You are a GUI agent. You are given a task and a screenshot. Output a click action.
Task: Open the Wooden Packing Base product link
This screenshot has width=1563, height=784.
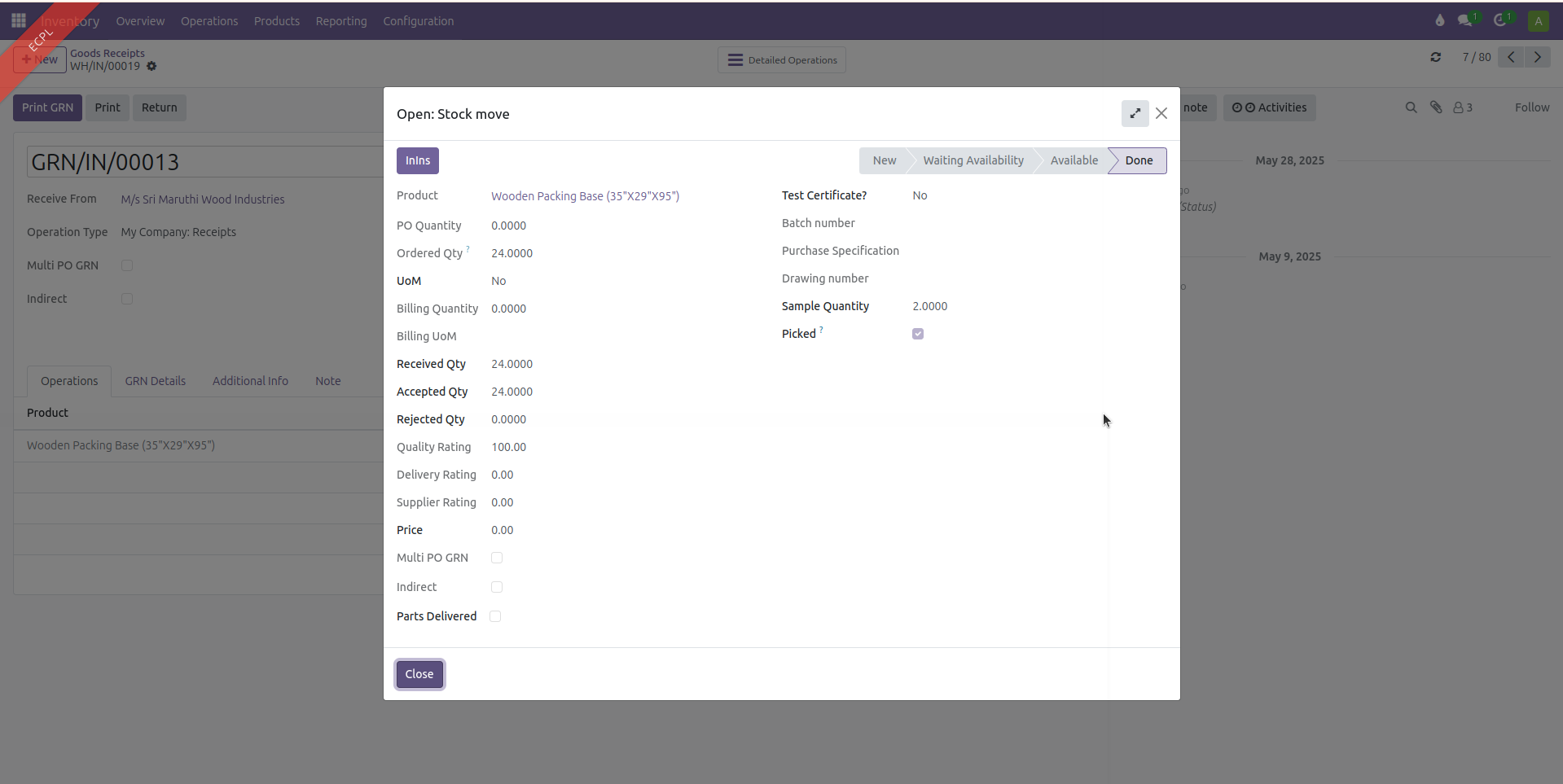click(585, 196)
